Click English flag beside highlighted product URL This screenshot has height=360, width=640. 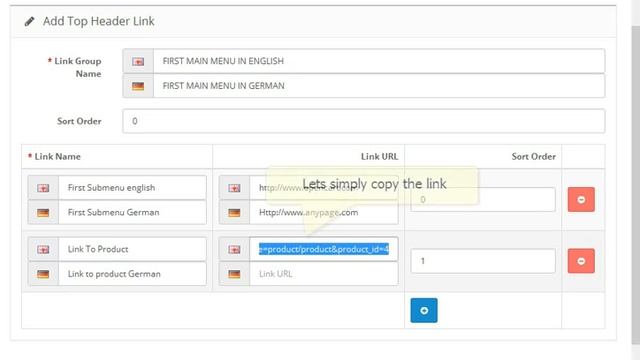point(234,249)
